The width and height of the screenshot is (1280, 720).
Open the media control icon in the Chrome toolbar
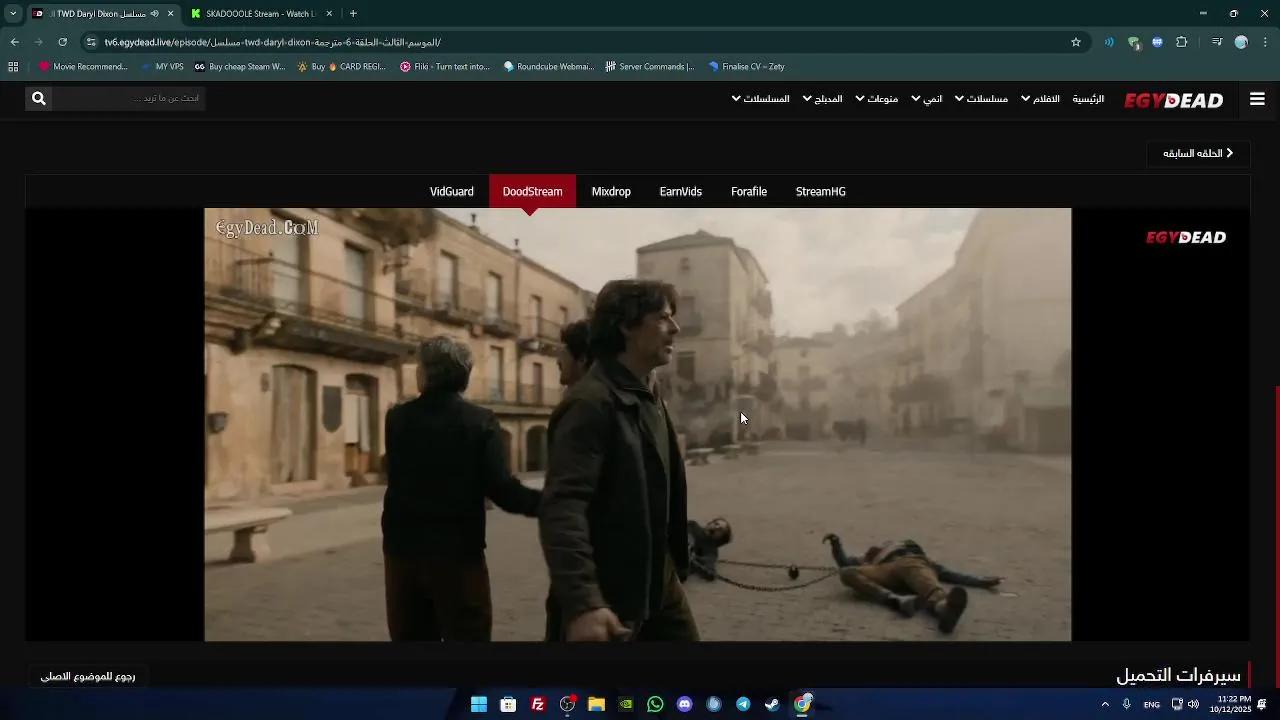pos(1216,42)
